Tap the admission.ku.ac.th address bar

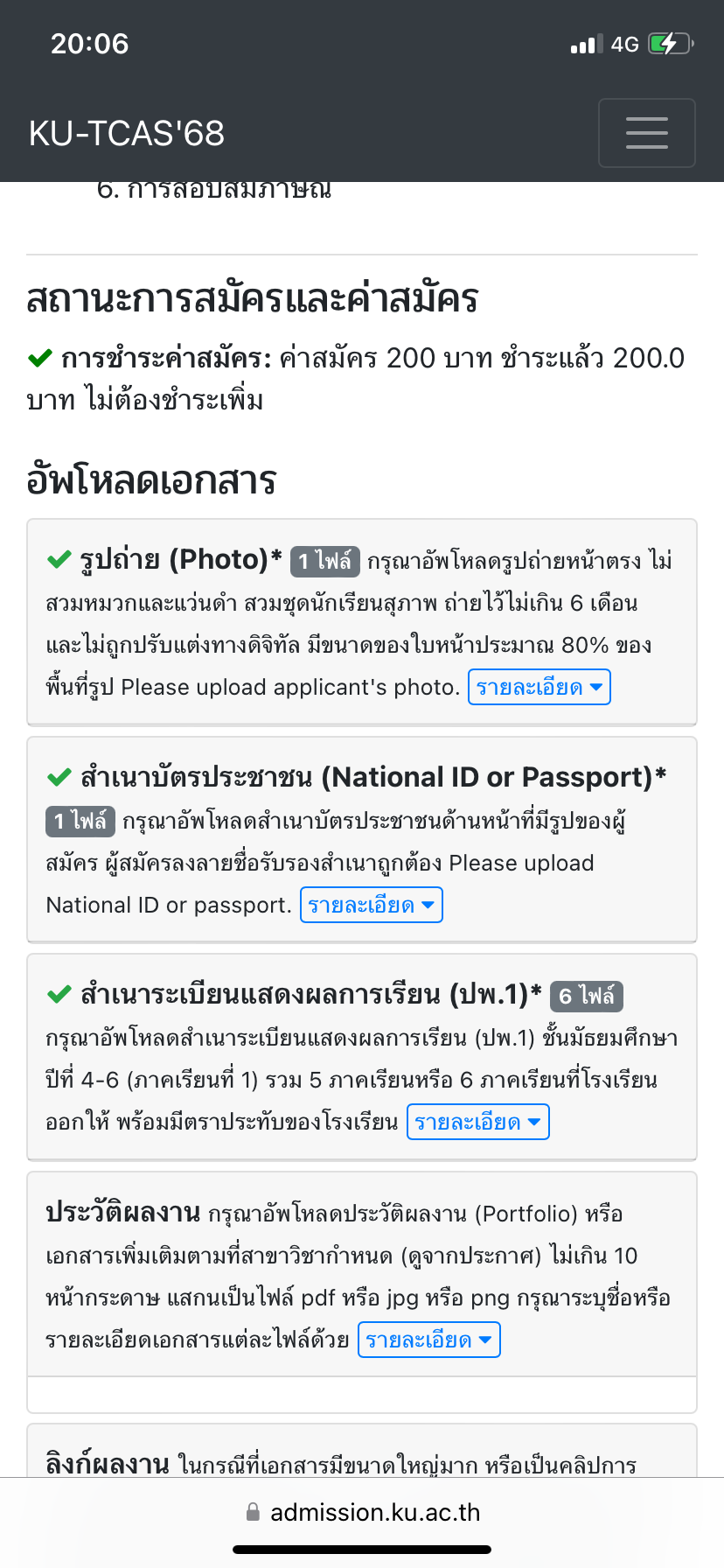(362, 1512)
